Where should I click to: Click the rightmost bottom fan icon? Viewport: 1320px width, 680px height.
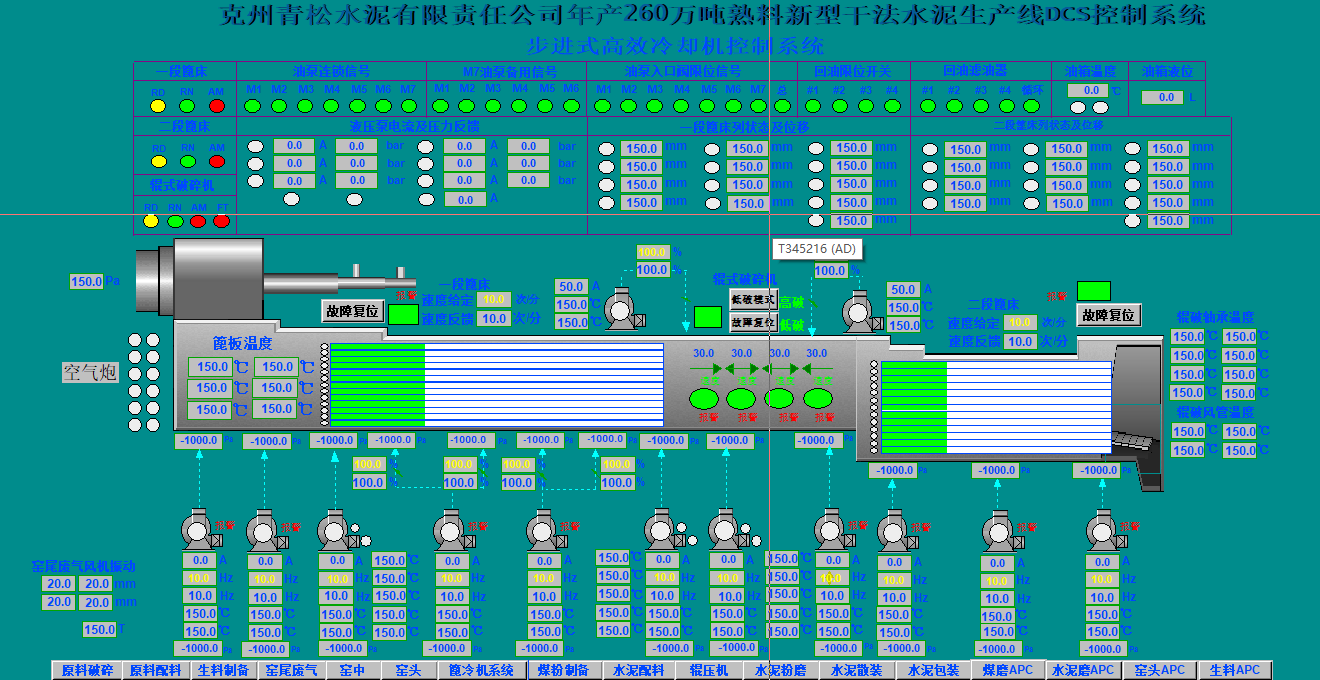[x=1103, y=529]
